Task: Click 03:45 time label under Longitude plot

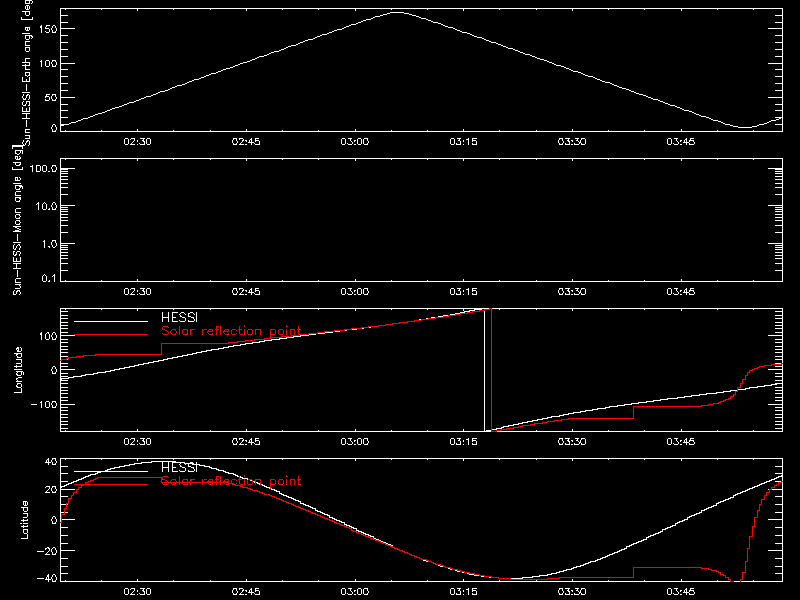Action: (x=681, y=442)
